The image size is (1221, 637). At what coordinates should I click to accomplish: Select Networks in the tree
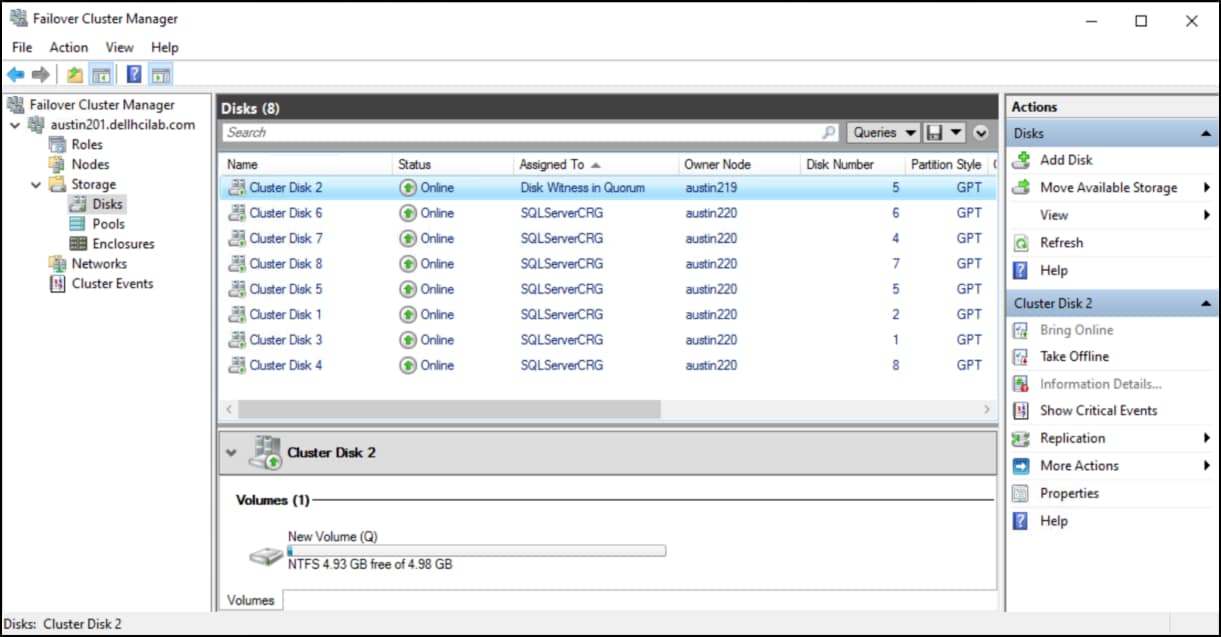(x=99, y=264)
